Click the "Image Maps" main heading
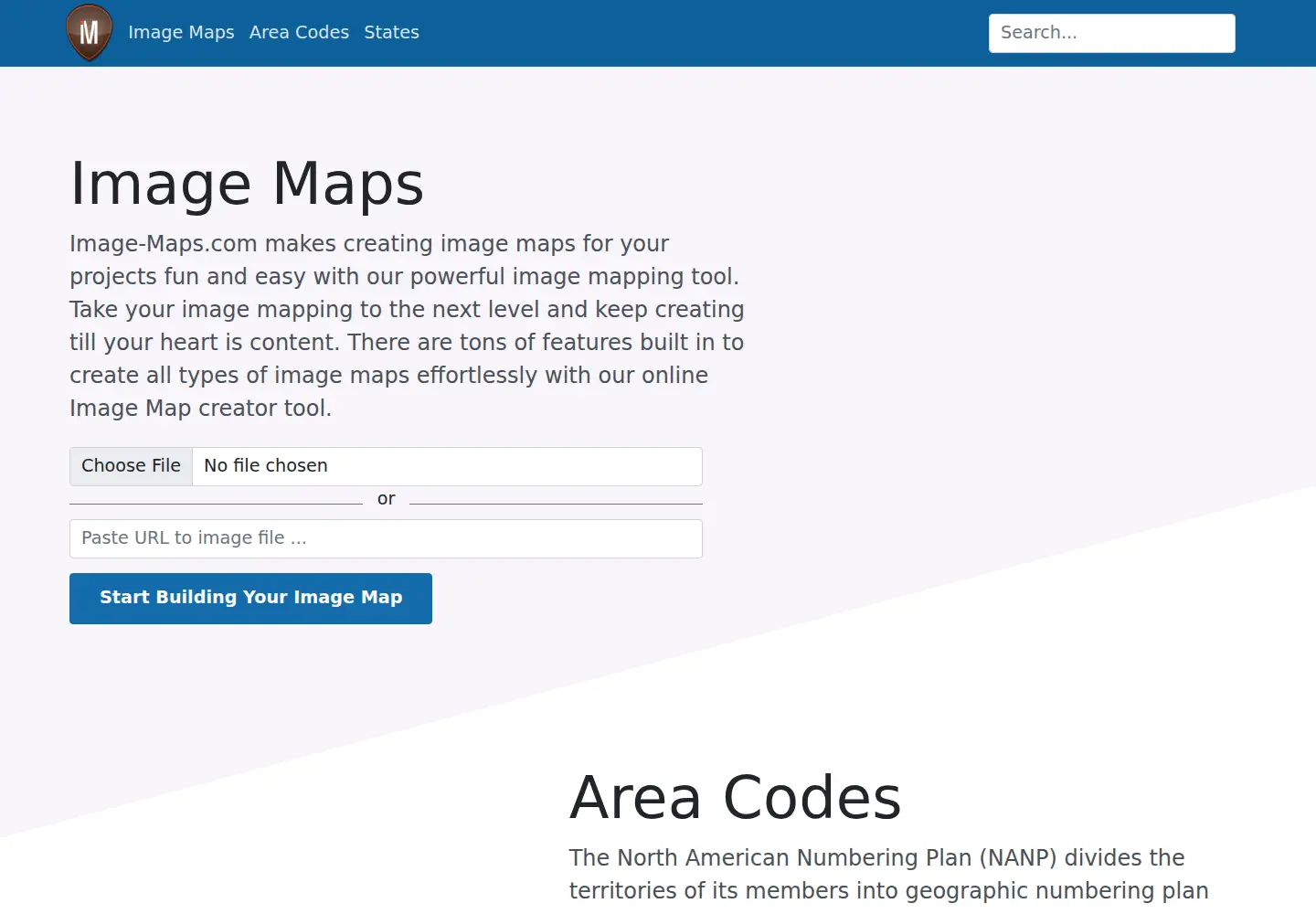 pos(247,184)
